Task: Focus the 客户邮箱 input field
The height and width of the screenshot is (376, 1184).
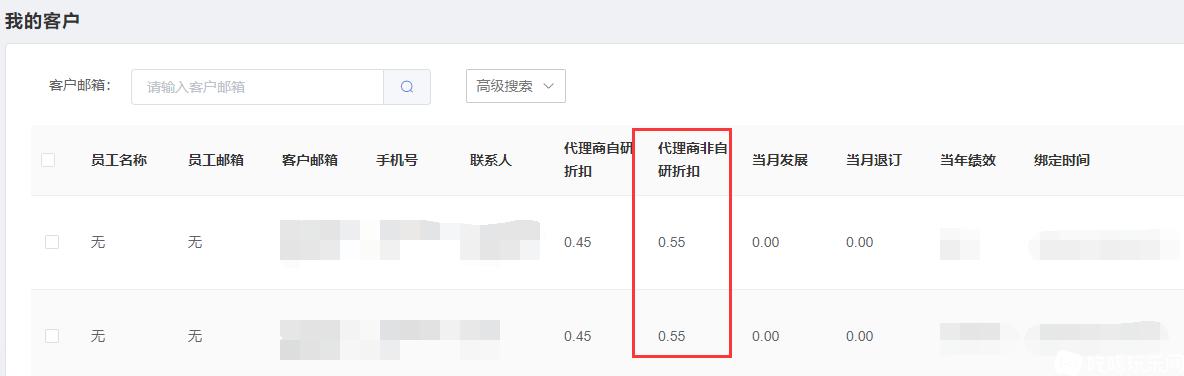Action: tap(257, 87)
